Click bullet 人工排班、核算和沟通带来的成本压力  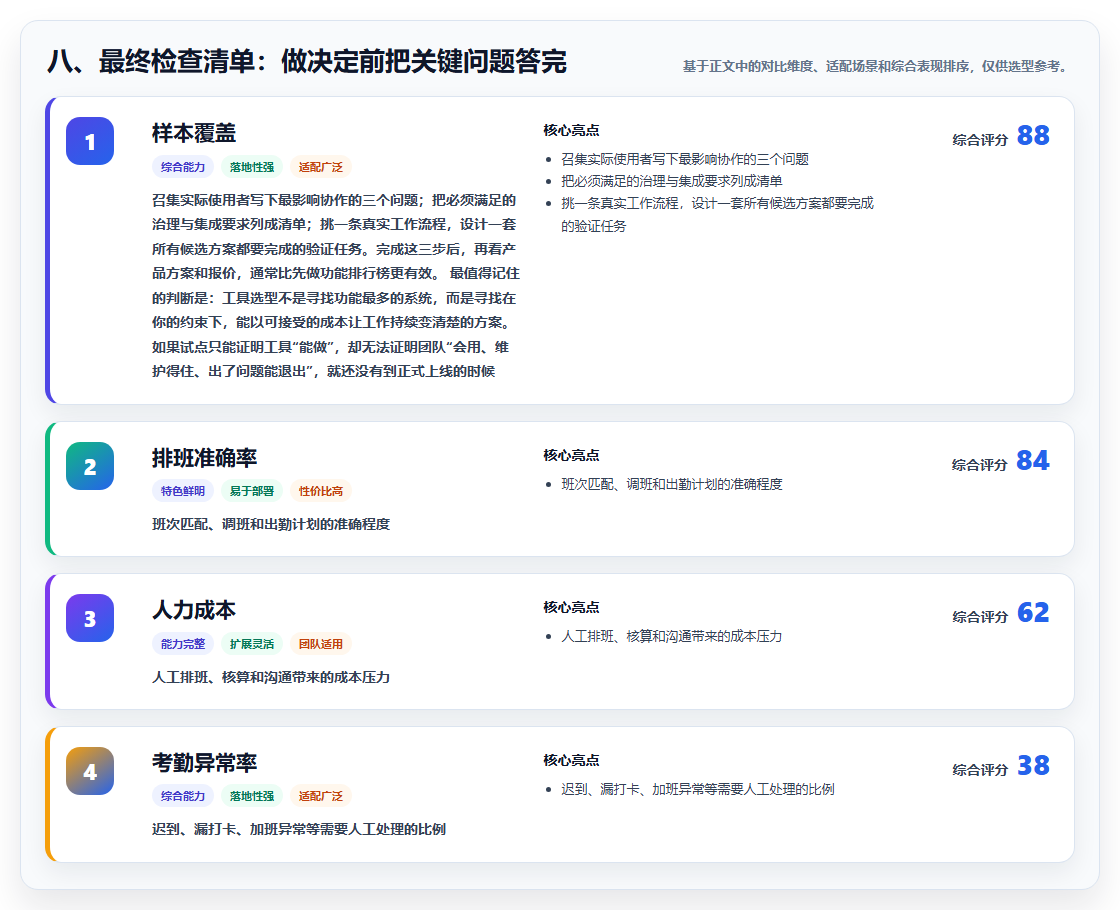tap(671, 636)
